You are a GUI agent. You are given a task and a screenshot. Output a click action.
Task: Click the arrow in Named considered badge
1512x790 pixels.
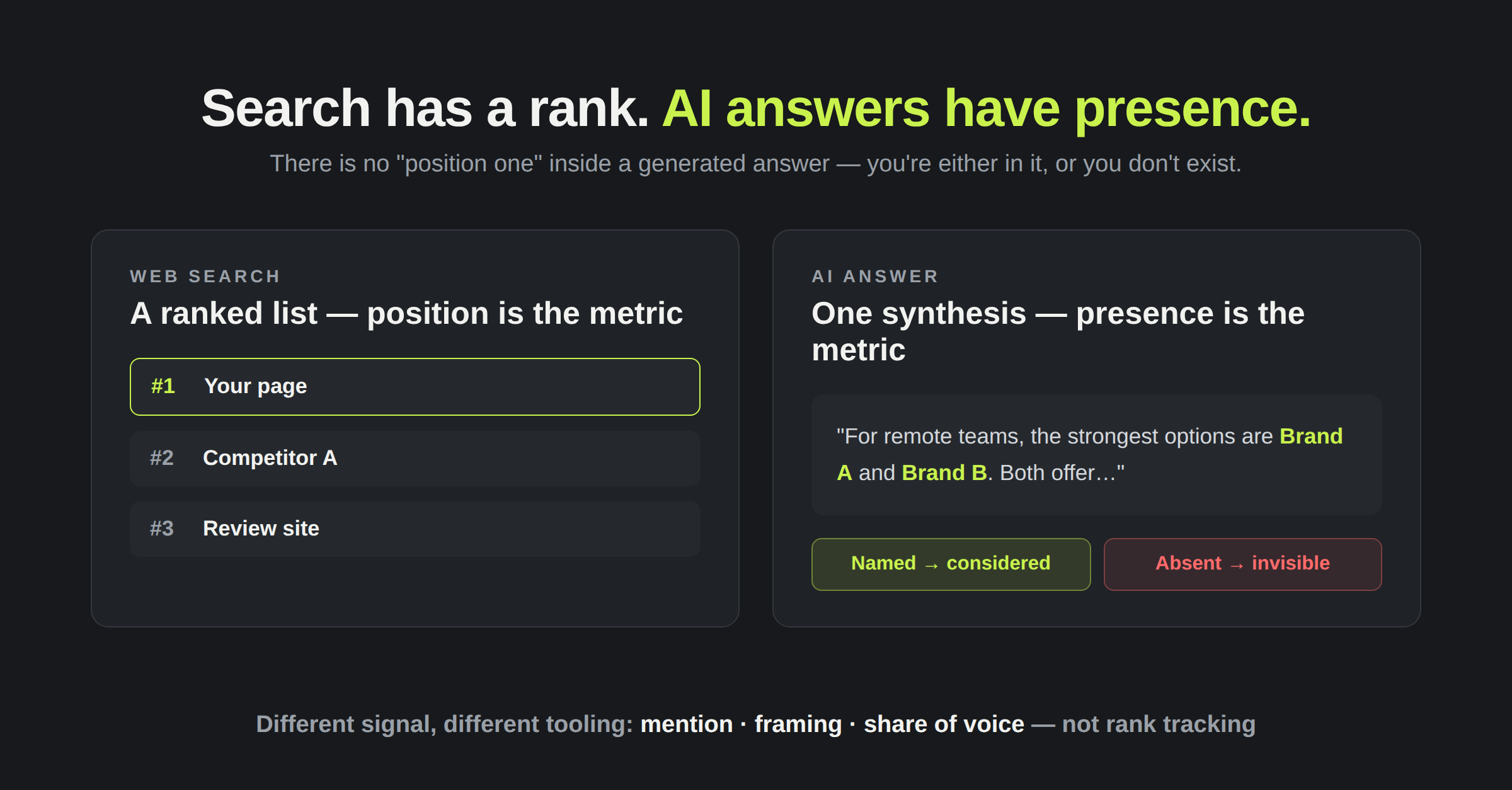(x=931, y=565)
